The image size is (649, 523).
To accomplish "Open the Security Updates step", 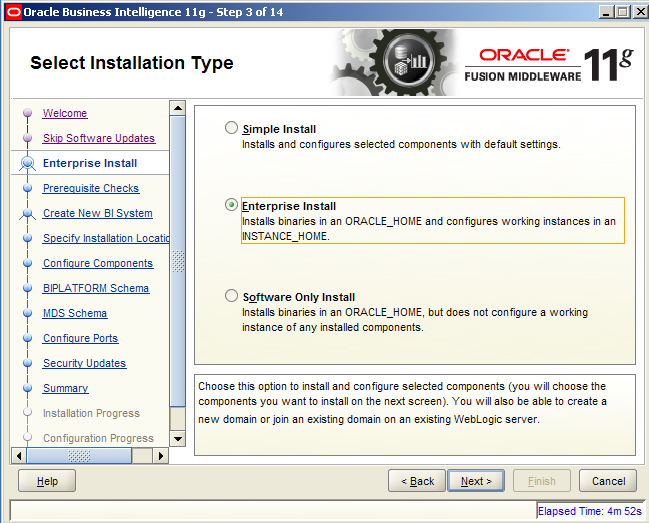I will [84, 363].
